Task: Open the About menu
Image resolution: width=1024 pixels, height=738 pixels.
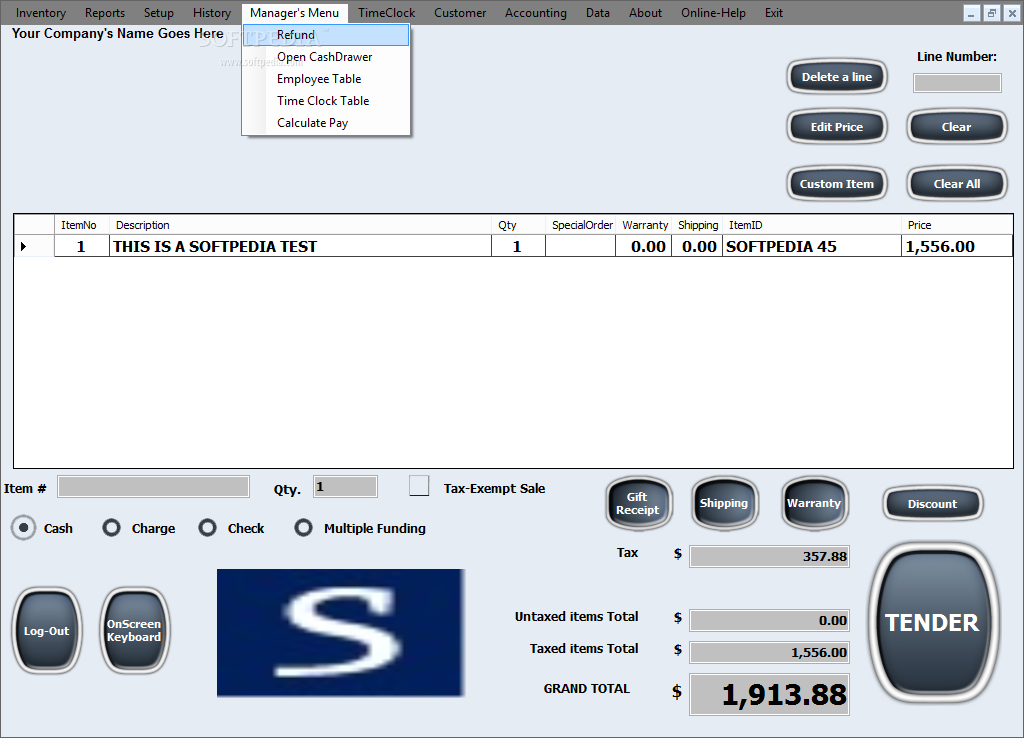Action: point(645,13)
